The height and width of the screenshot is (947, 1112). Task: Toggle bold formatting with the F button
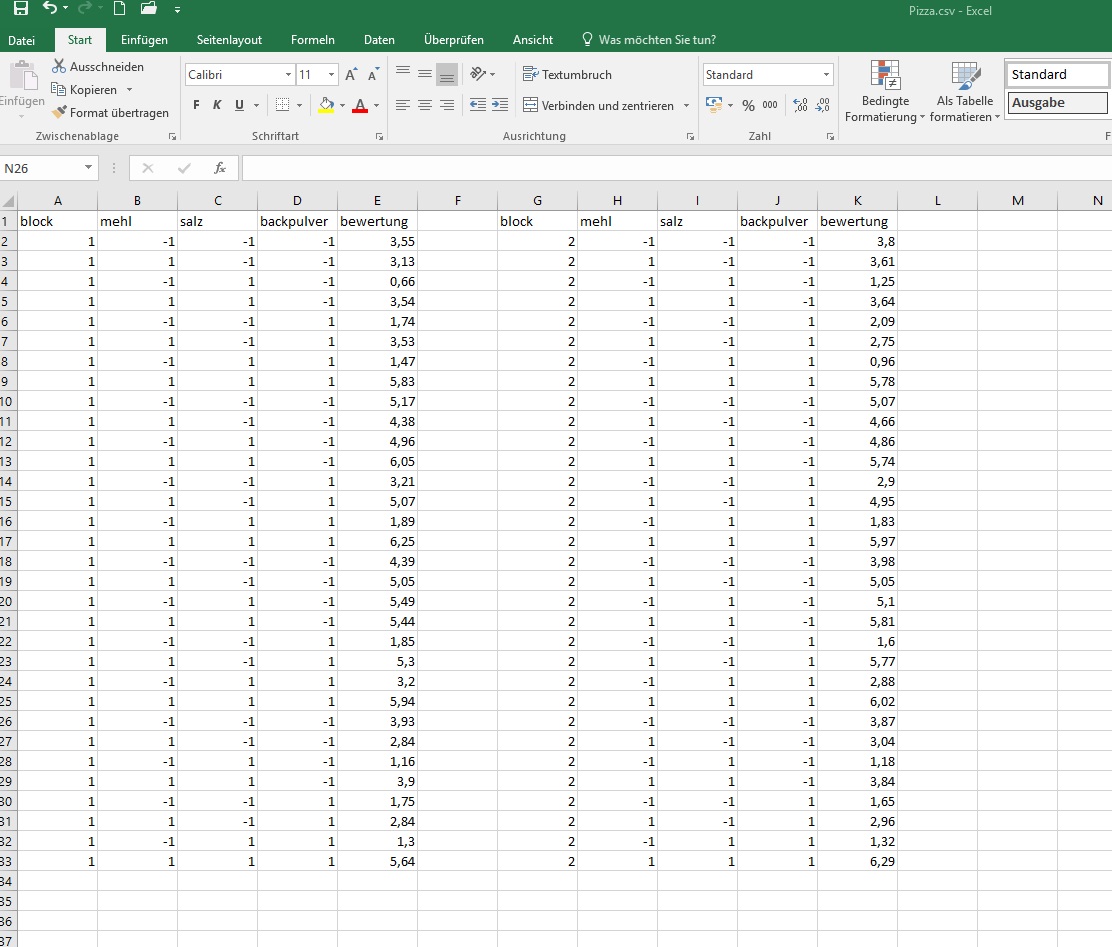click(196, 105)
